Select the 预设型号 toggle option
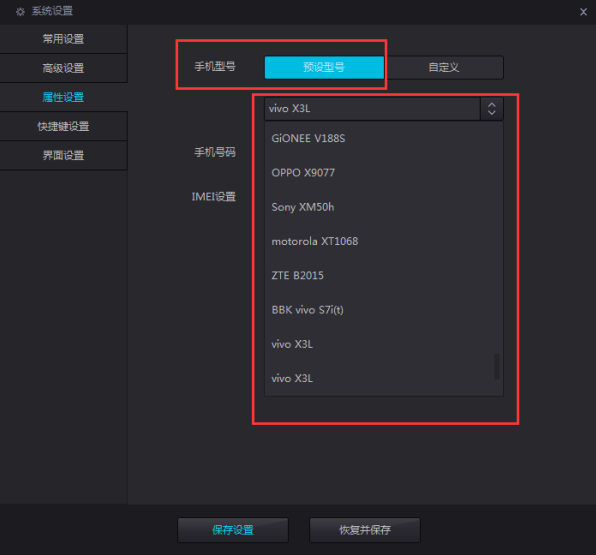 click(x=324, y=67)
